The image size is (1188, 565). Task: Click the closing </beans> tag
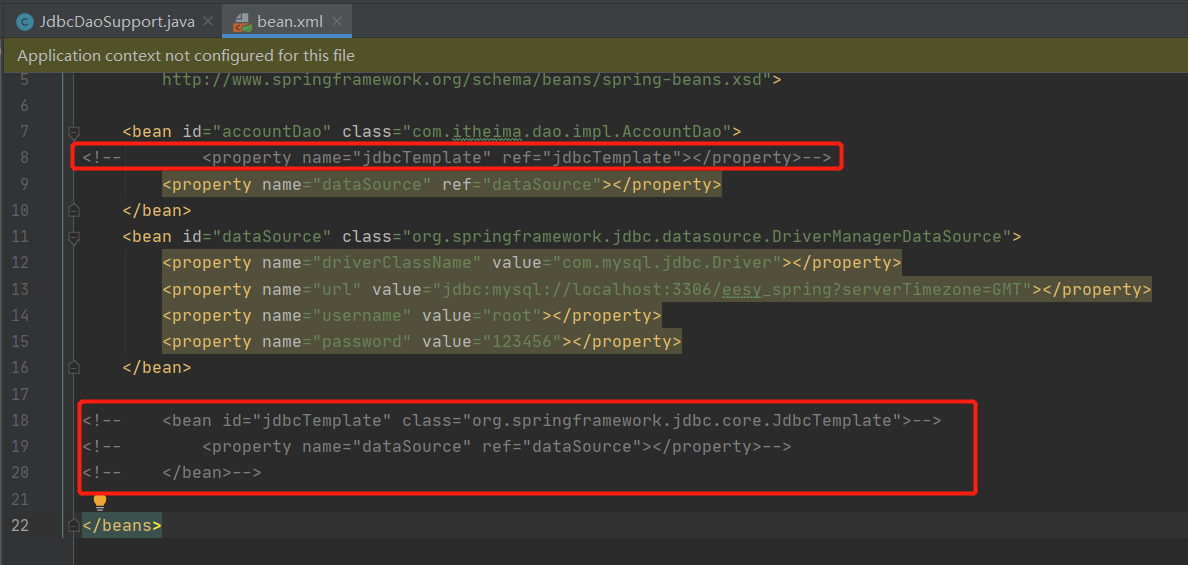[x=122, y=525]
